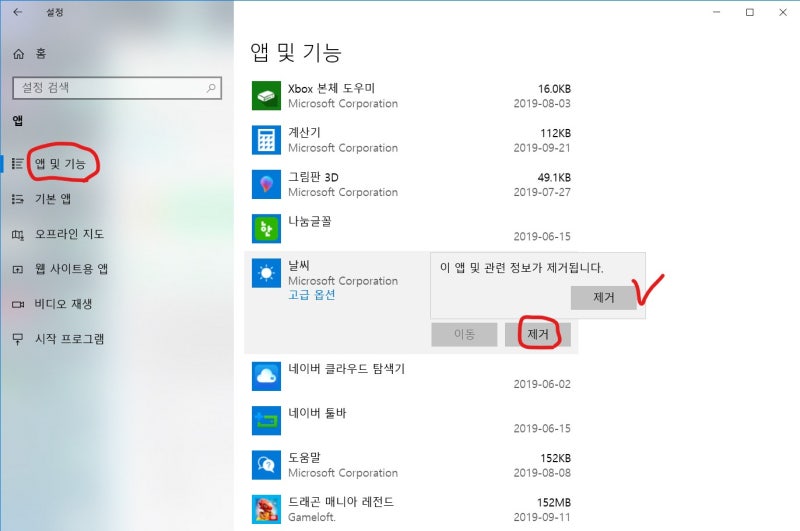Open 오프라인 지도 settings page

[x=69, y=234]
